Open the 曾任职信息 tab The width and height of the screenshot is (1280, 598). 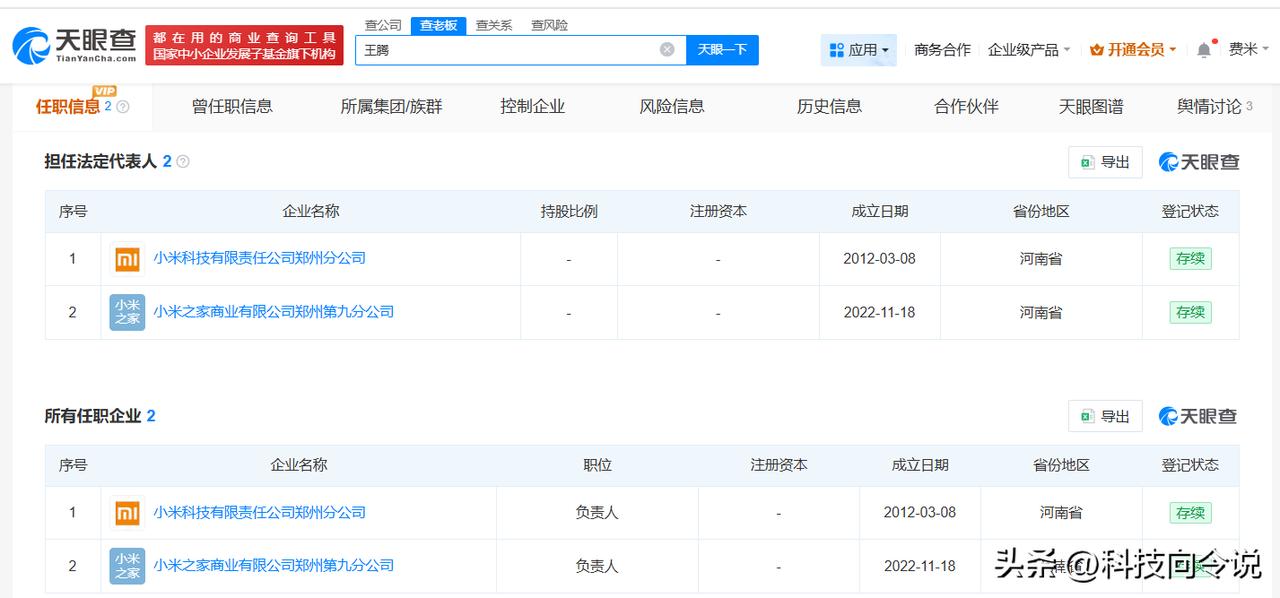tap(232, 106)
